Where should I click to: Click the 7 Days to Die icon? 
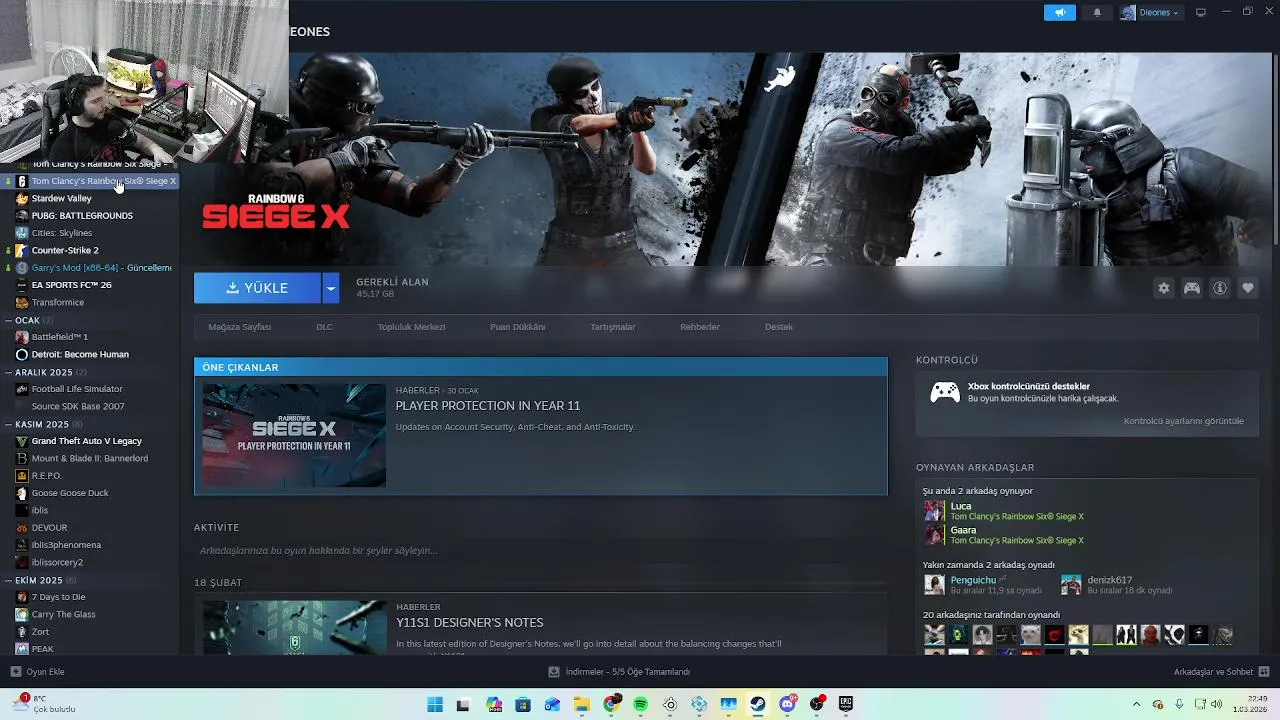coord(22,597)
